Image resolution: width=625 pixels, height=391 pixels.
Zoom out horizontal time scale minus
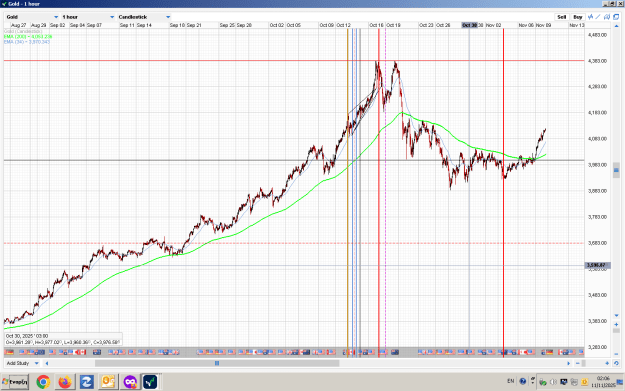coord(578,363)
